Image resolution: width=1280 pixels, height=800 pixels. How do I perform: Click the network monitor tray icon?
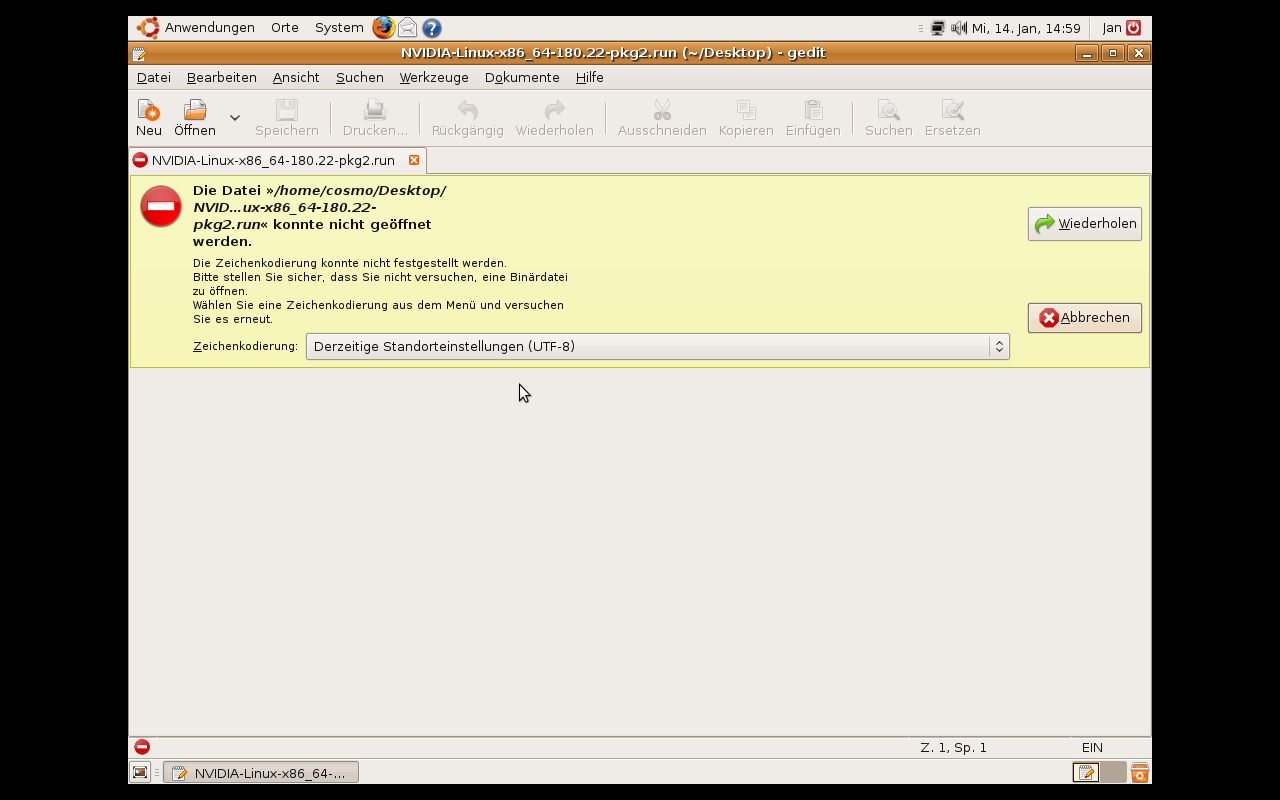pyautogui.click(x=938, y=28)
